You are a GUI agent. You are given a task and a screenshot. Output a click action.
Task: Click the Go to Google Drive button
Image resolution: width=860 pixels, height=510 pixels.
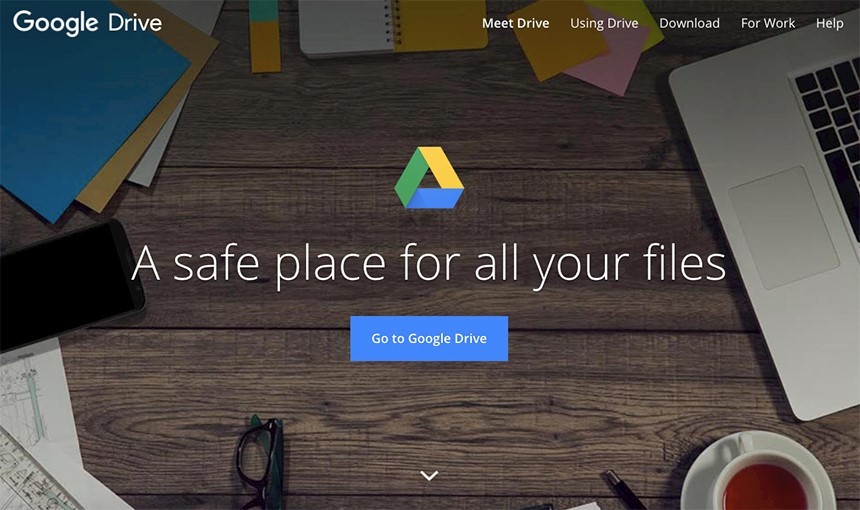(429, 338)
